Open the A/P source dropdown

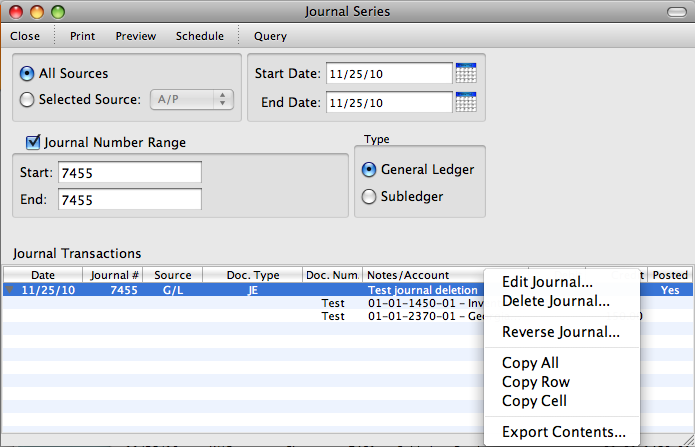coord(191,99)
